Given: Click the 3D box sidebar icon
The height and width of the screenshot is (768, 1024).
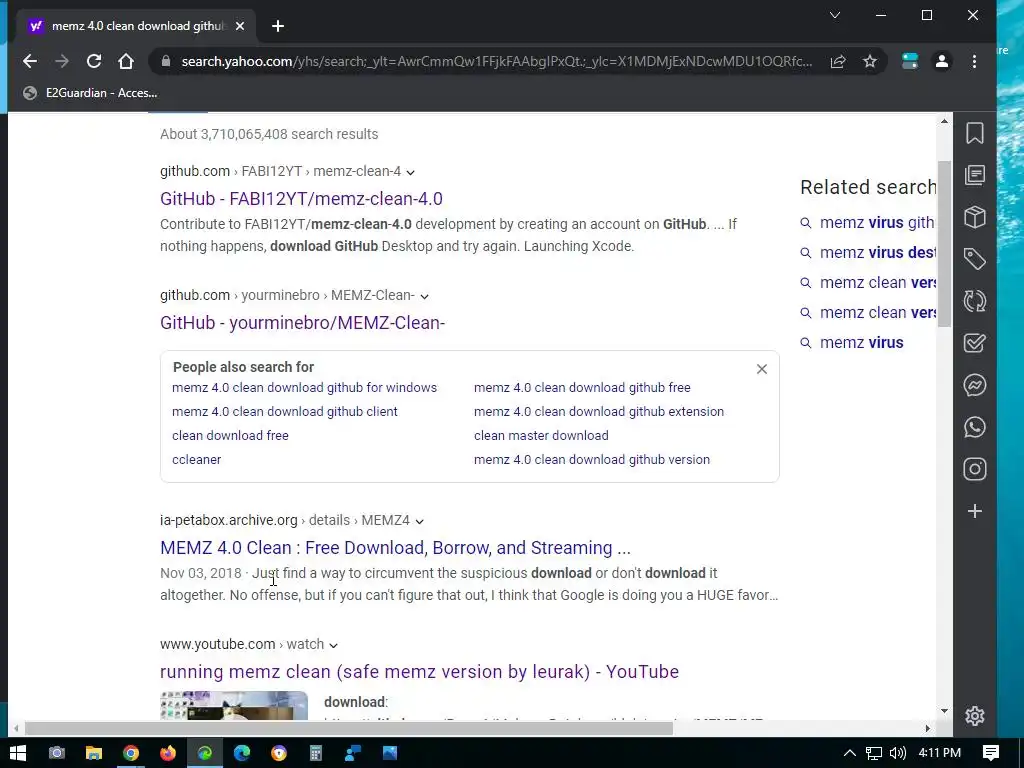Looking at the screenshot, I should 975,217.
